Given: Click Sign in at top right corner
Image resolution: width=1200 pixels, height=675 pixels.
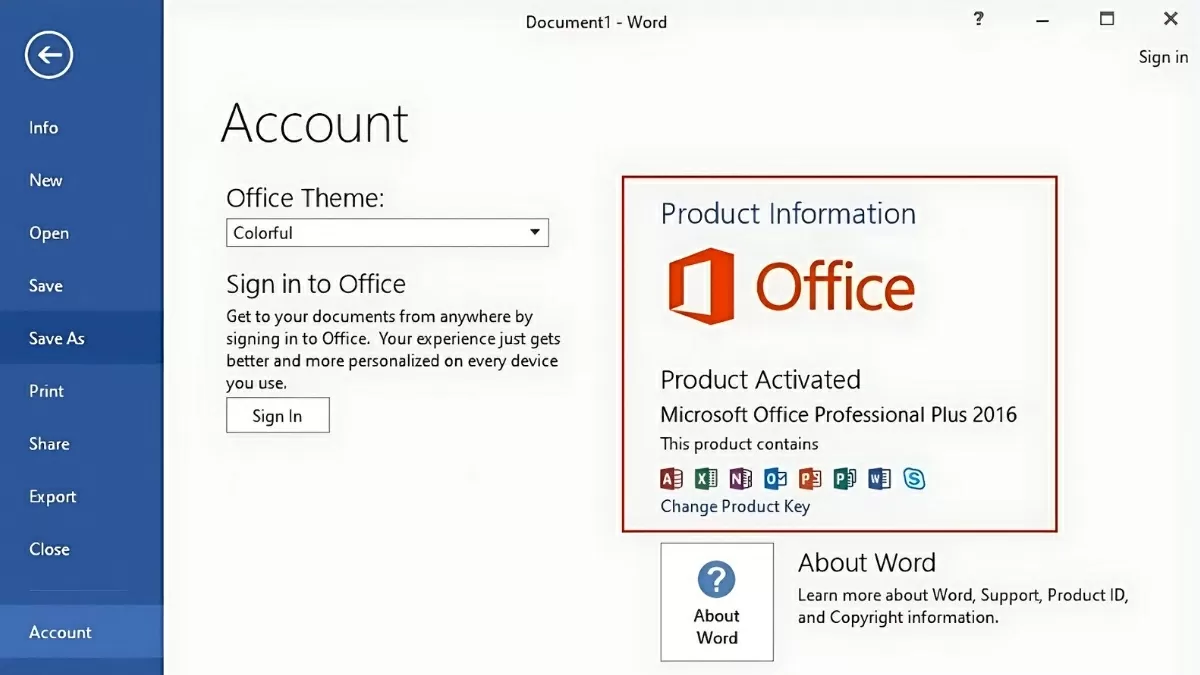Looking at the screenshot, I should (x=1163, y=57).
